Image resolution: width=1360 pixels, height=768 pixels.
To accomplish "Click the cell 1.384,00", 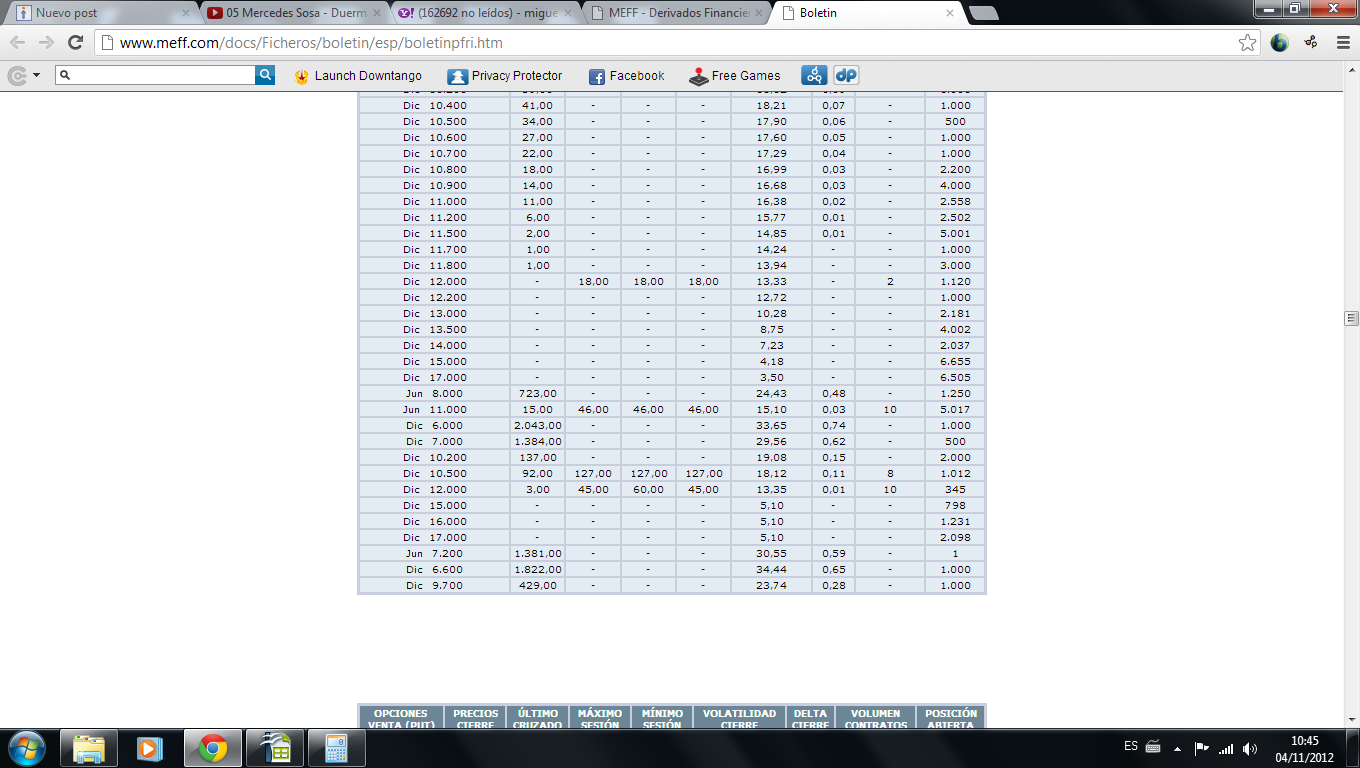I will (537, 441).
